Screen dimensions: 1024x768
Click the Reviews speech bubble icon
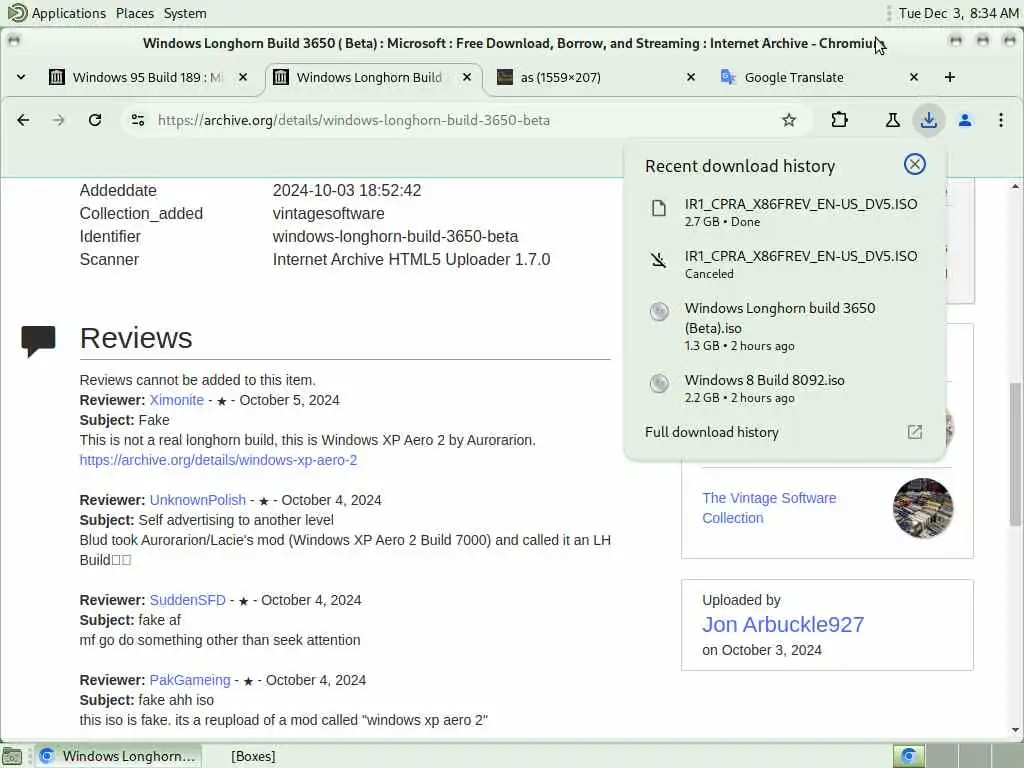[38, 341]
